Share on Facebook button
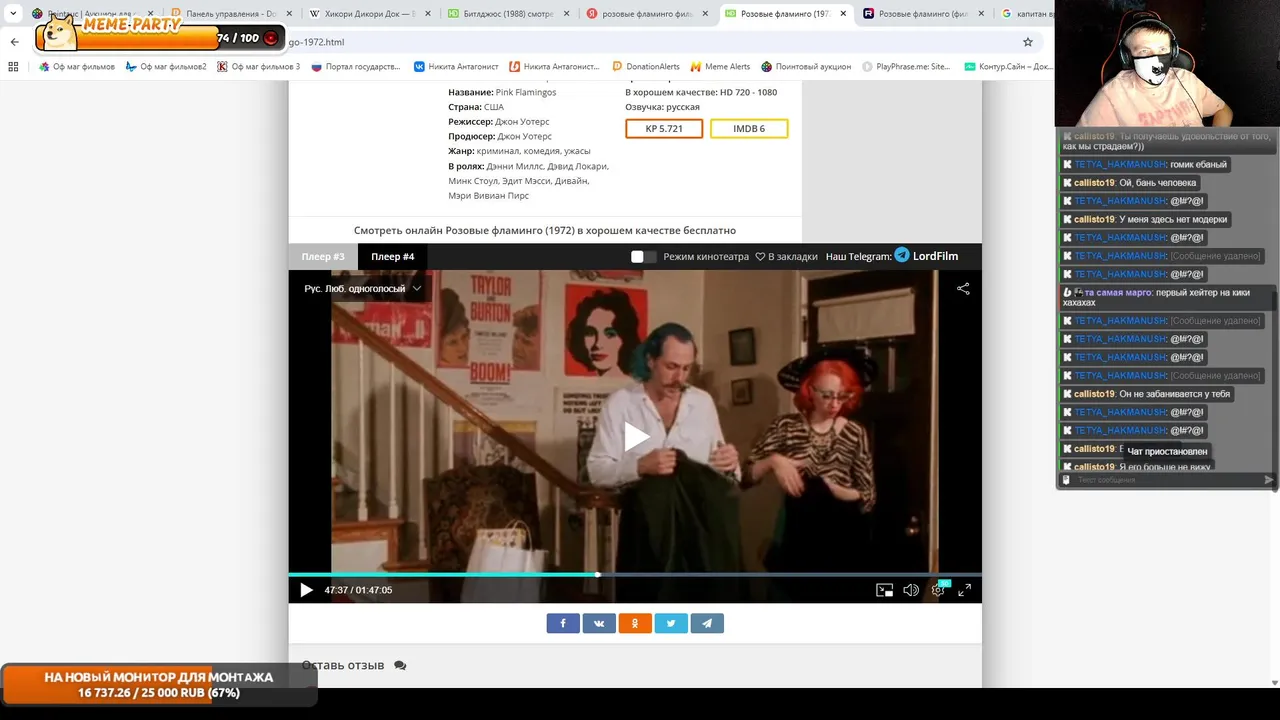Viewport: 1280px width, 720px height. [x=563, y=623]
